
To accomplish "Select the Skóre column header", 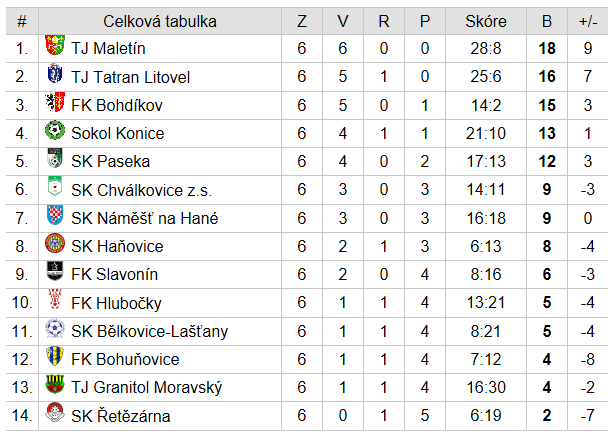I will pyautogui.click(x=486, y=21).
